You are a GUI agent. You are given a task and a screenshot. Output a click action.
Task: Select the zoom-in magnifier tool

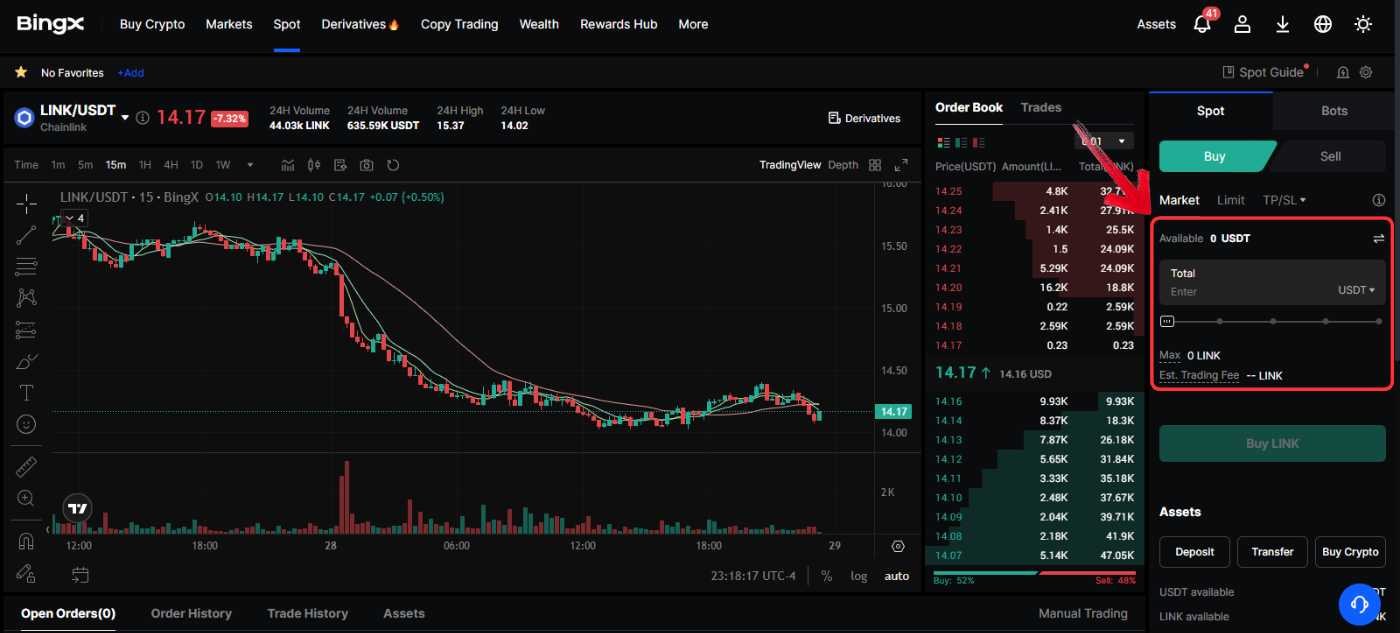click(27, 498)
